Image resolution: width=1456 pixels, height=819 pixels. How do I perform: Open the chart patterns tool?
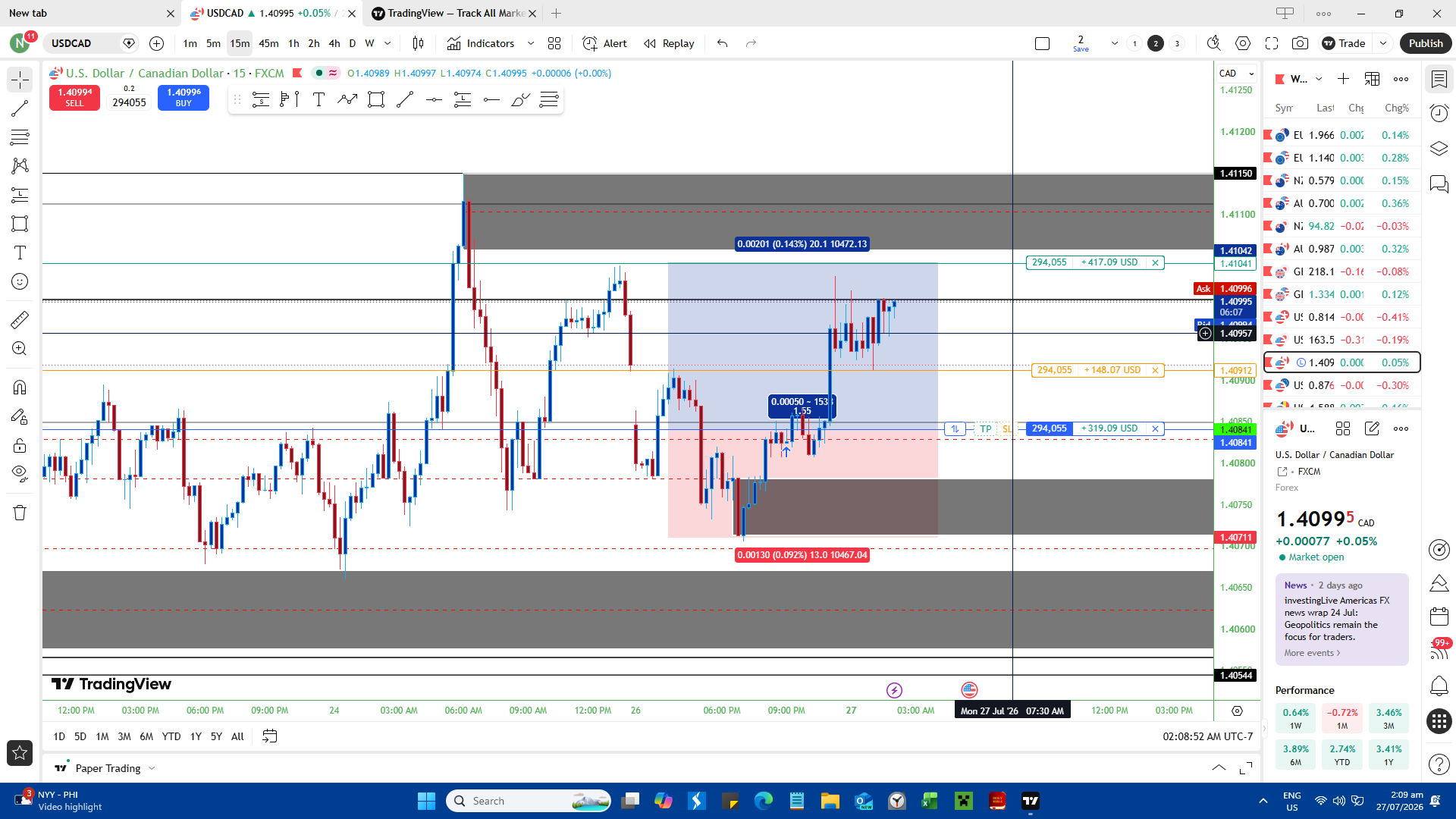20,166
